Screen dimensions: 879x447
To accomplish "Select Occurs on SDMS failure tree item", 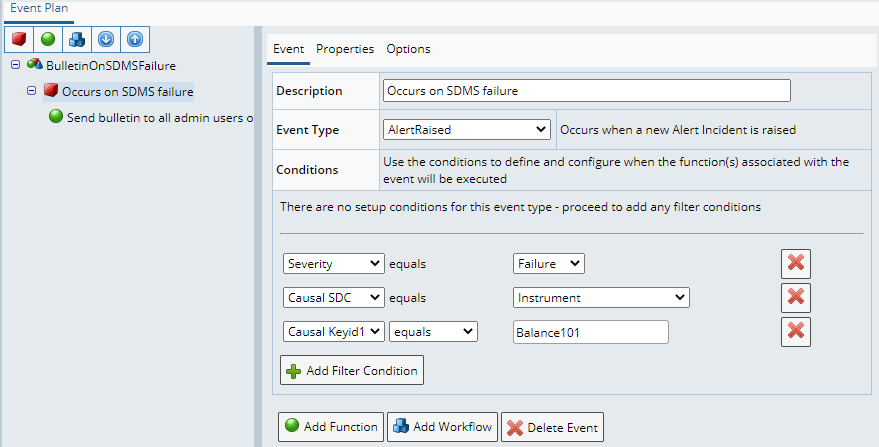I will pyautogui.click(x=128, y=91).
